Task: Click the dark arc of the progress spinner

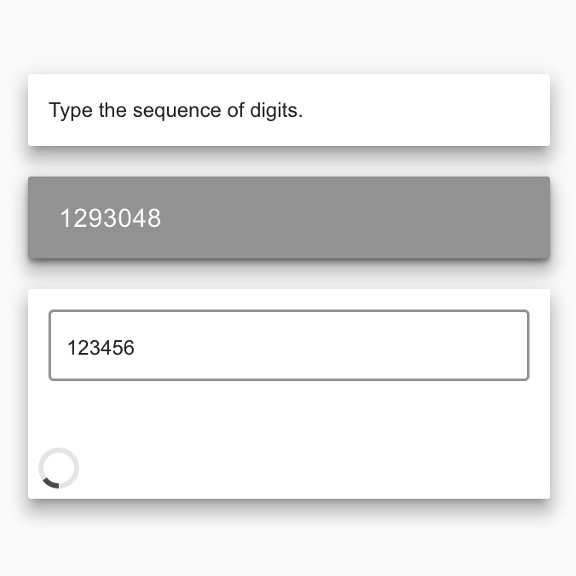Action: coord(51,484)
